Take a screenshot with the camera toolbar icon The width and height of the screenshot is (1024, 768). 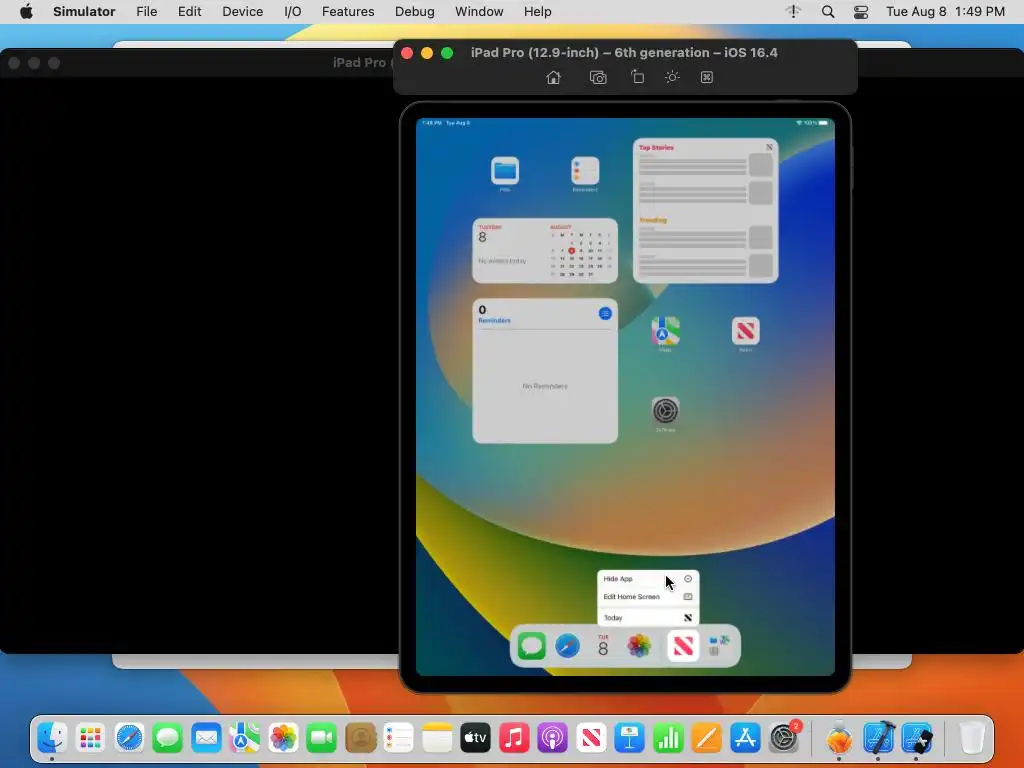598,78
